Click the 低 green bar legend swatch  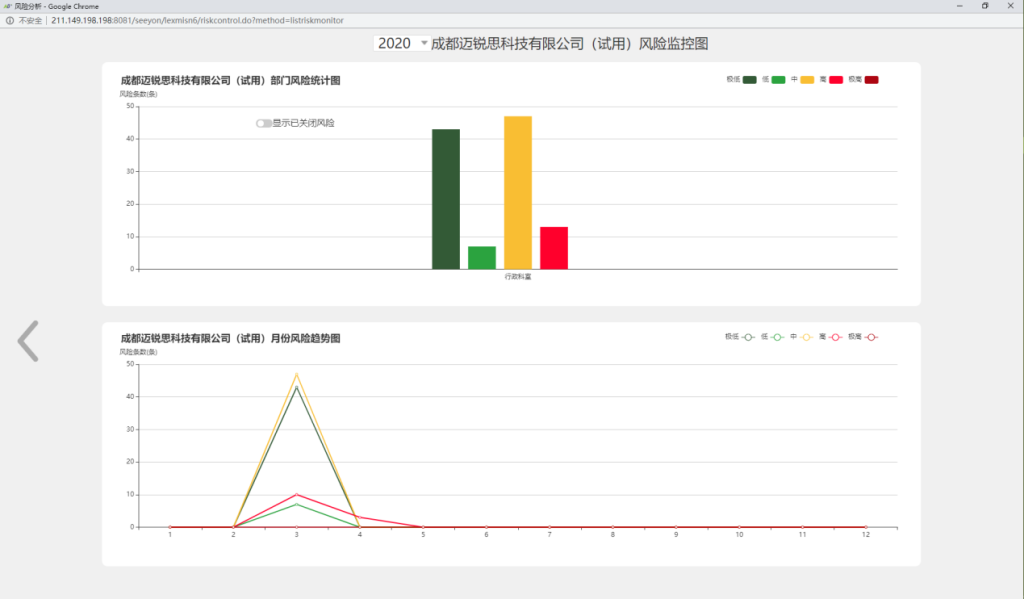tap(778, 80)
